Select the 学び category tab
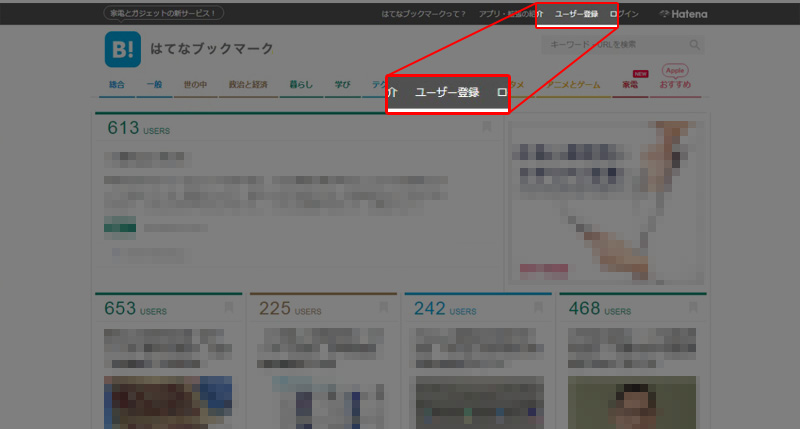This screenshot has width=800, height=429. (342, 85)
